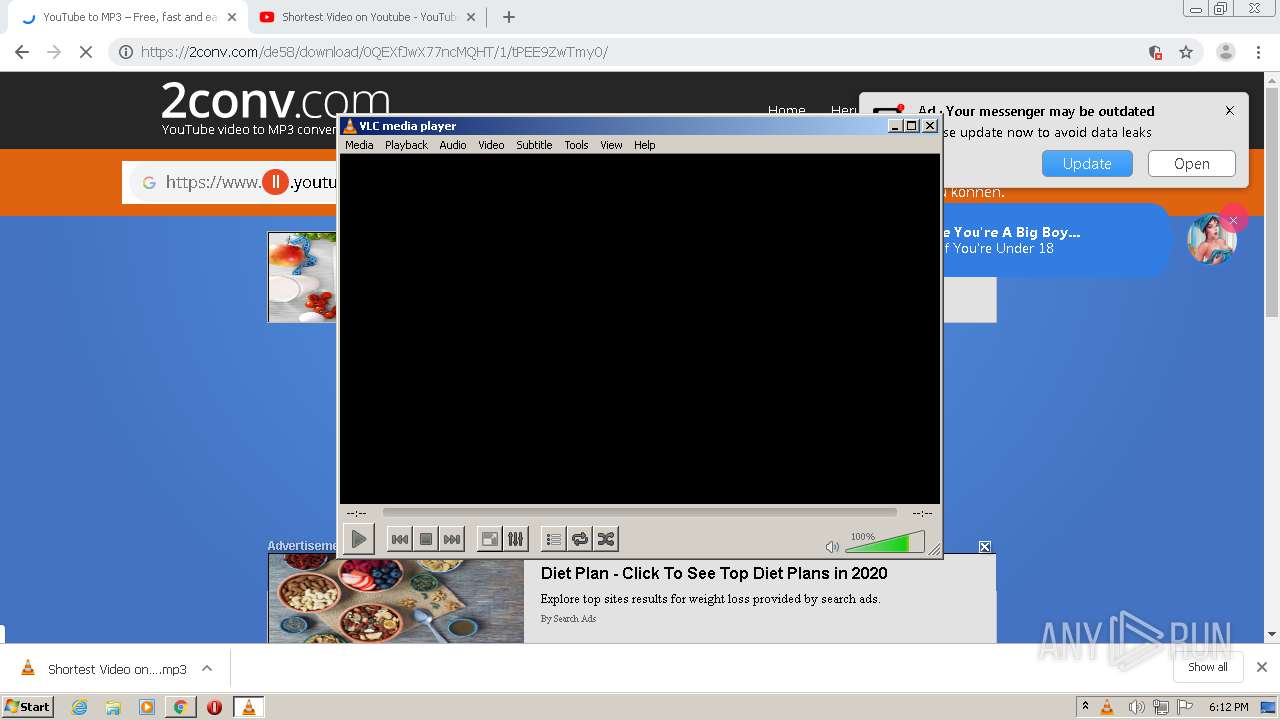Image resolution: width=1280 pixels, height=720 pixels.
Task: Open the VLC Tools menu
Action: click(x=576, y=145)
